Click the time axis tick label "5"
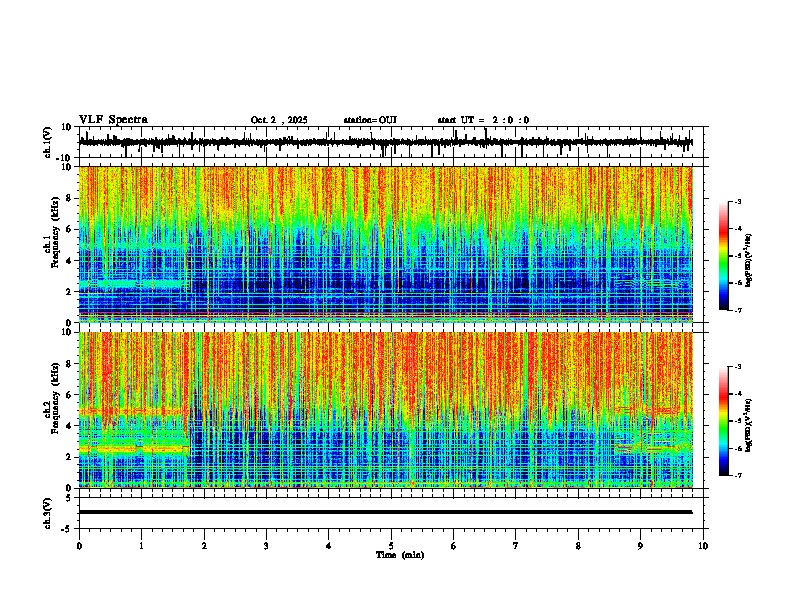 [x=391, y=546]
